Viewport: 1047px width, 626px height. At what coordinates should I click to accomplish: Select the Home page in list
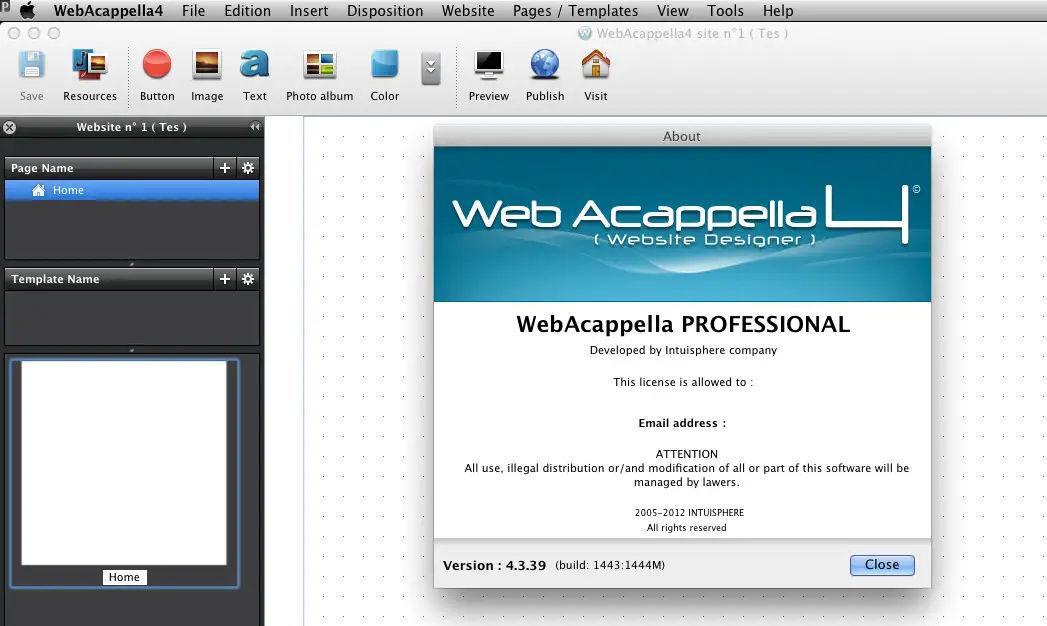(x=132, y=190)
